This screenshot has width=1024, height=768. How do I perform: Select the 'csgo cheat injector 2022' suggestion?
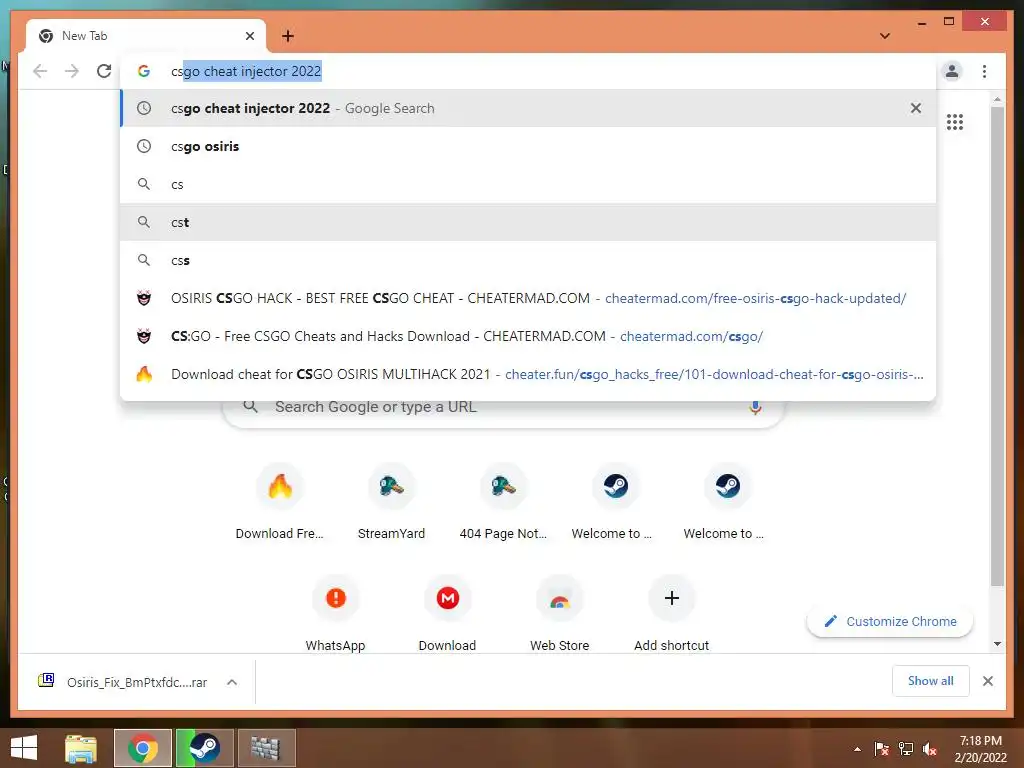click(x=528, y=108)
